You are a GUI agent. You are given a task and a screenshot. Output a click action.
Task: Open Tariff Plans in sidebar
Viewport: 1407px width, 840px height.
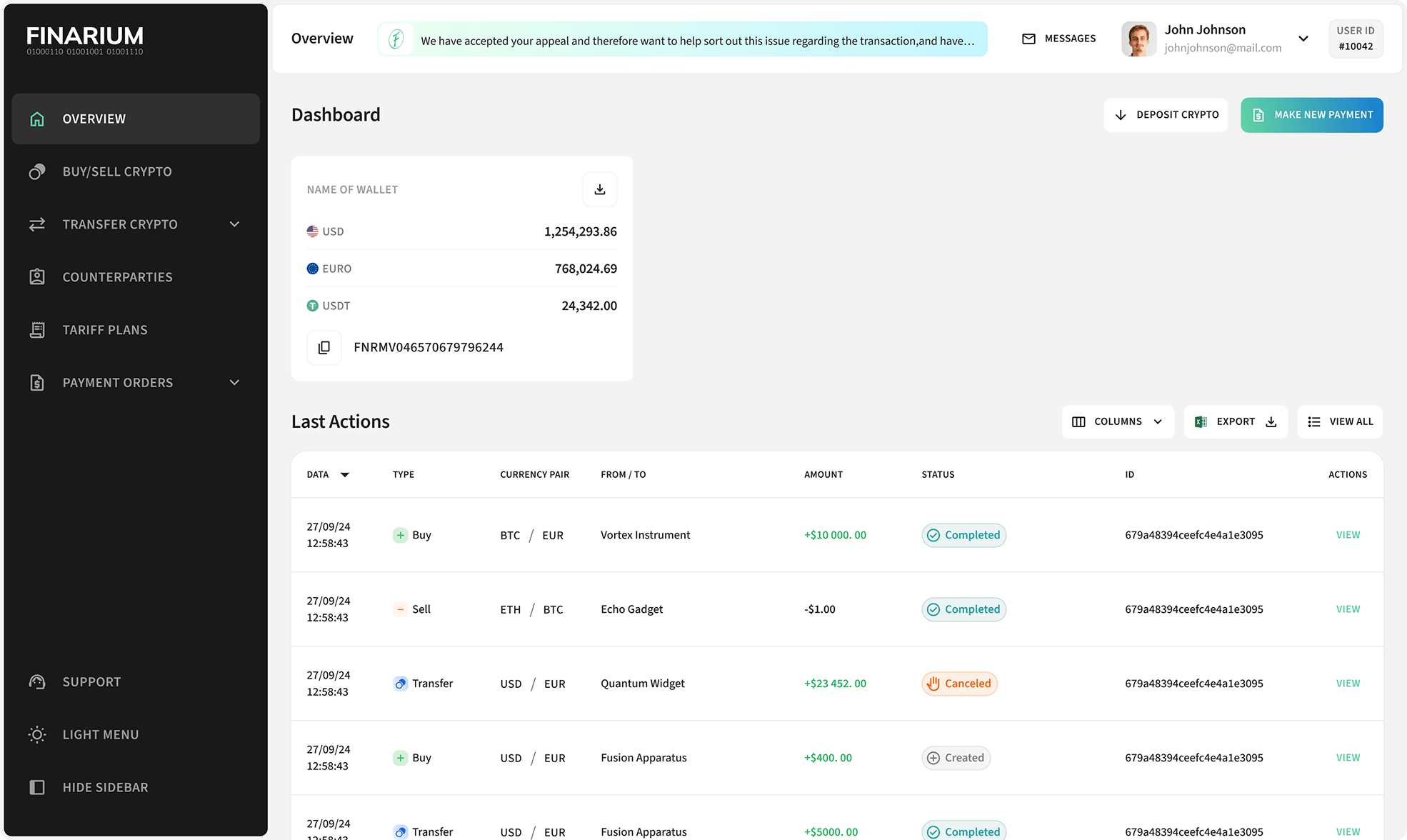(x=105, y=329)
